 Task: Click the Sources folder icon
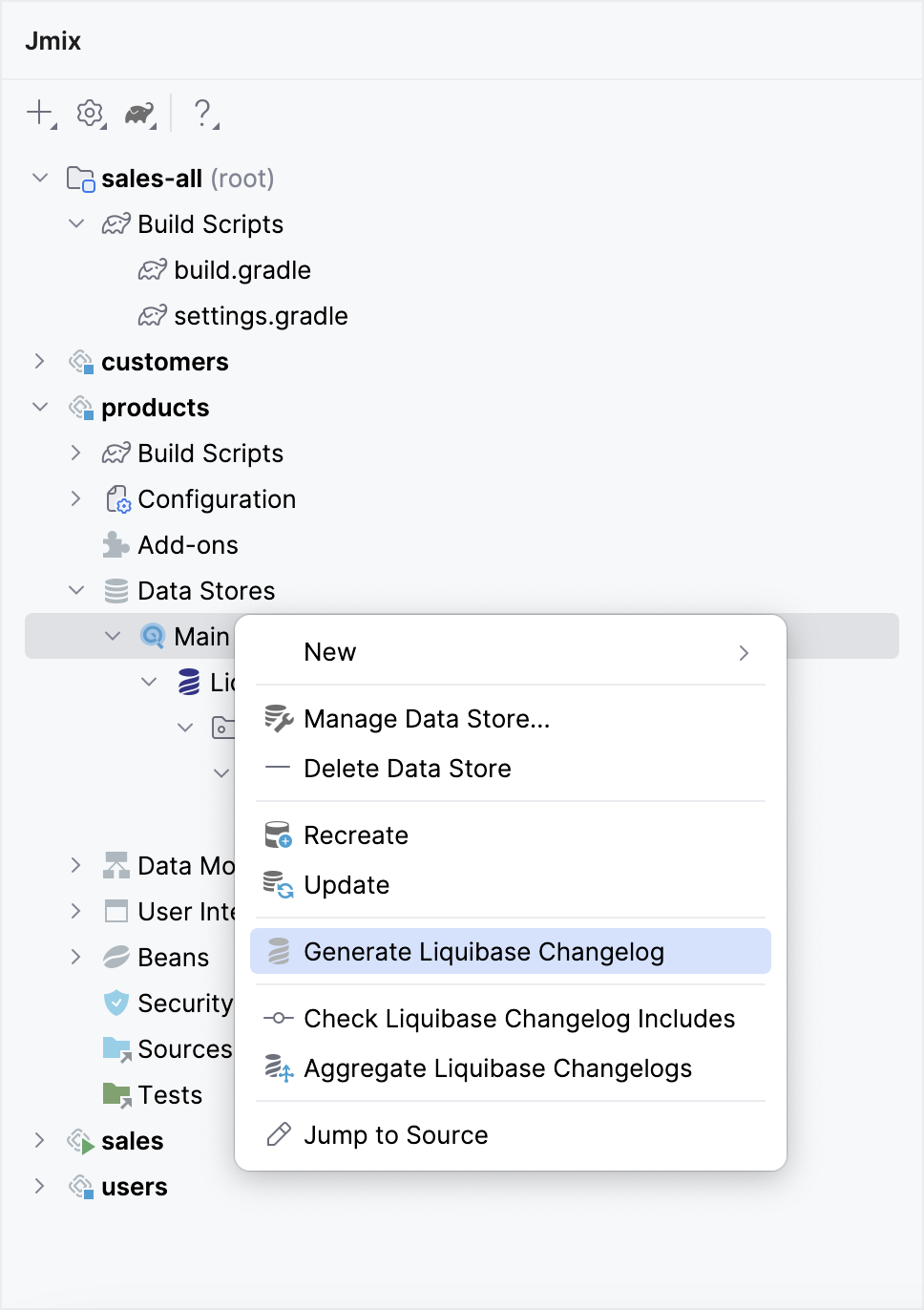(115, 1048)
